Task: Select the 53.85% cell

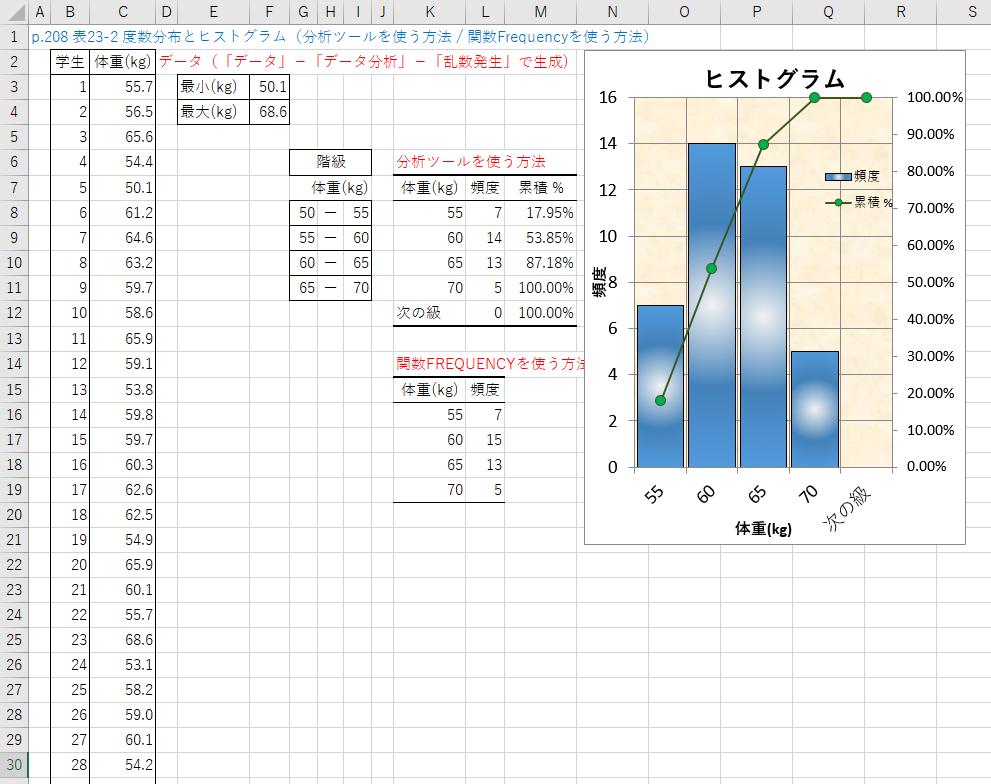Action: pyautogui.click(x=541, y=238)
